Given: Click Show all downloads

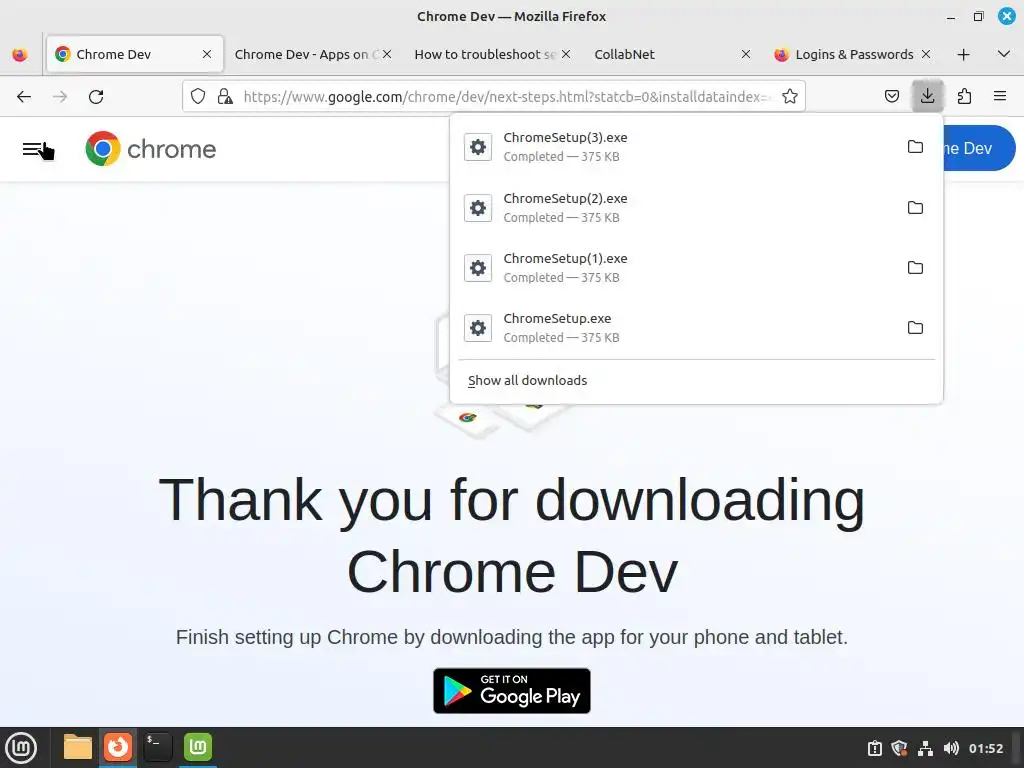Looking at the screenshot, I should pos(528,380).
